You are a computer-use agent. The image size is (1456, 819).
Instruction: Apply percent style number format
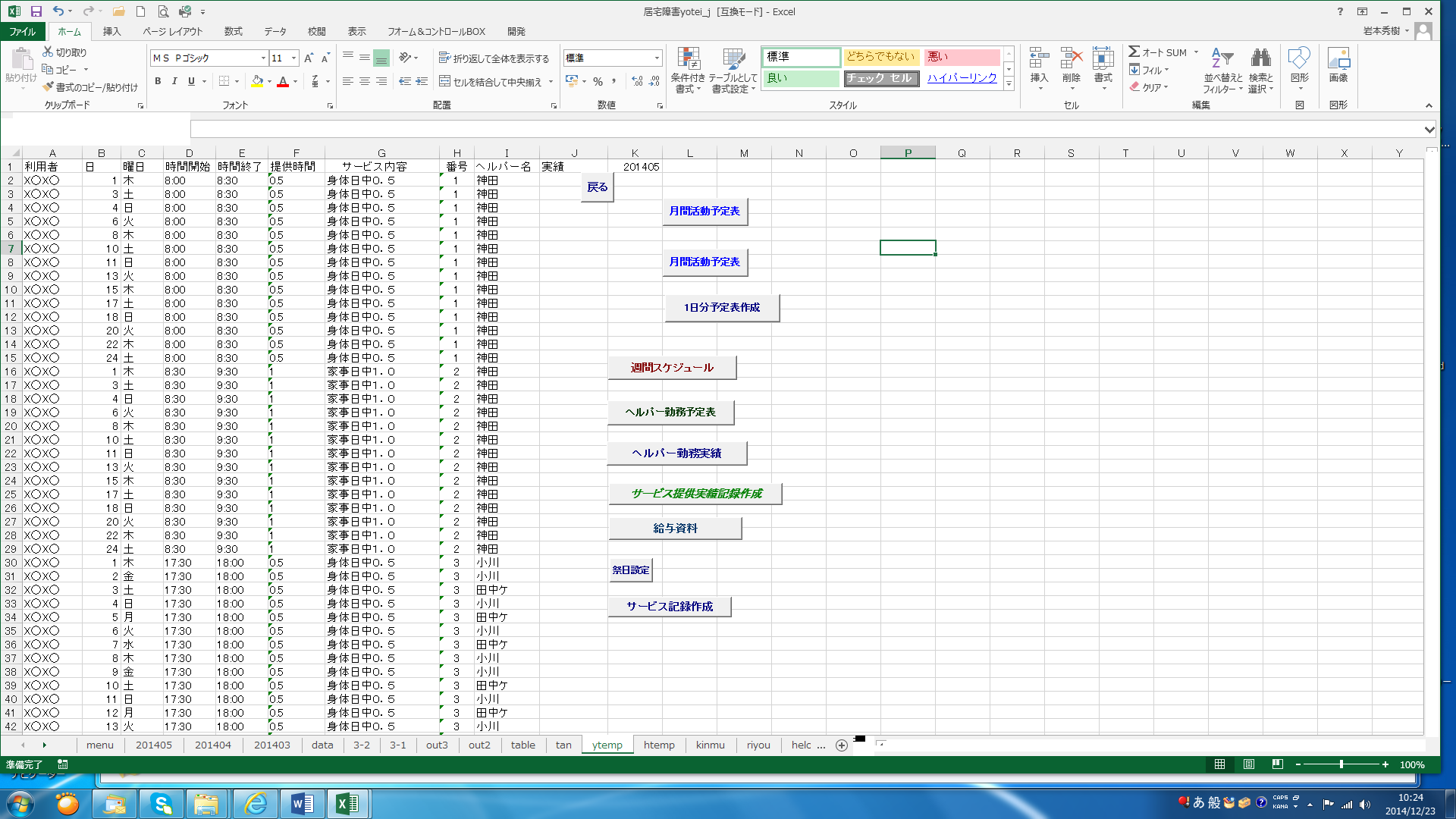pos(598,81)
